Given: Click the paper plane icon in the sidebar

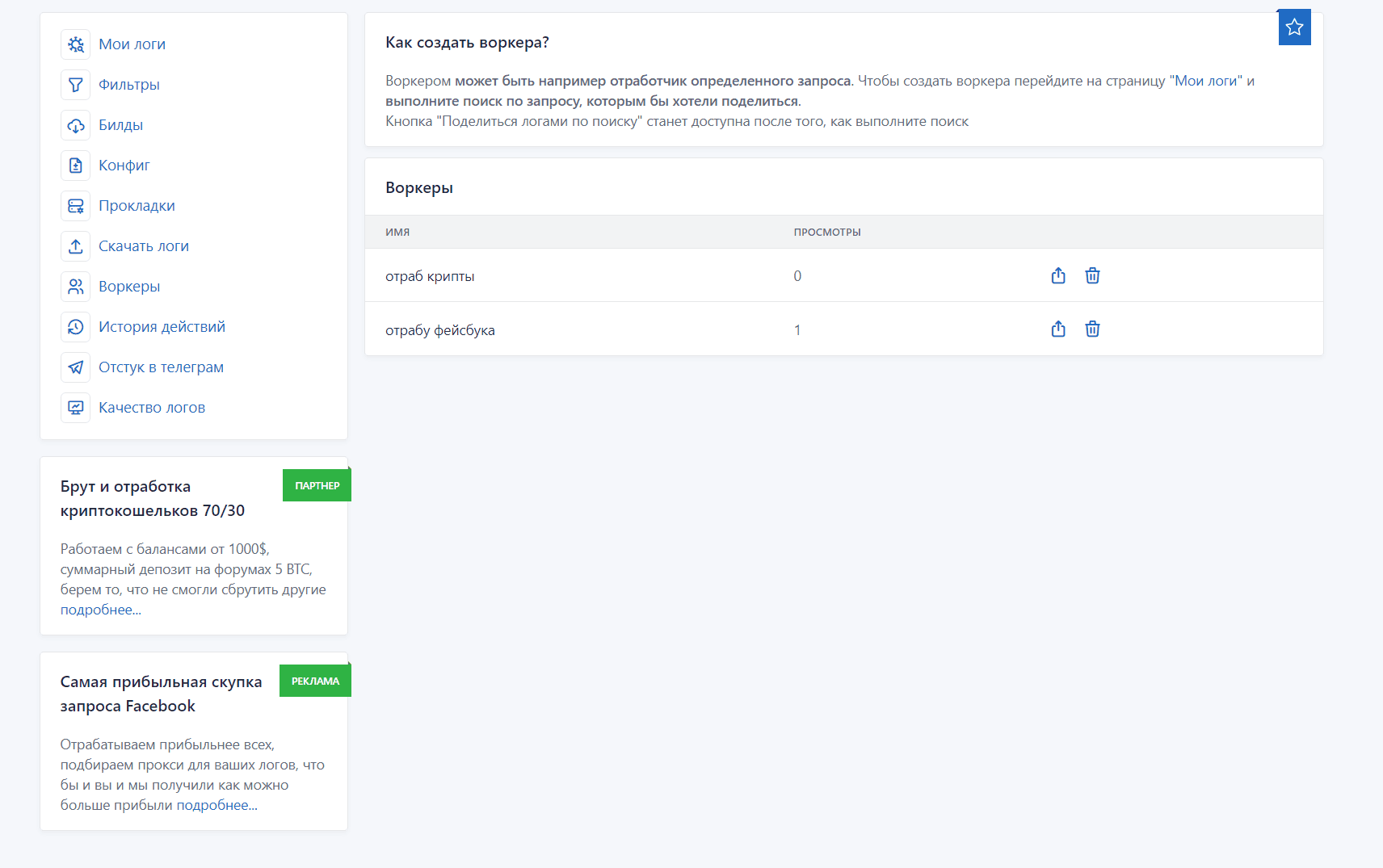Looking at the screenshot, I should point(76,367).
